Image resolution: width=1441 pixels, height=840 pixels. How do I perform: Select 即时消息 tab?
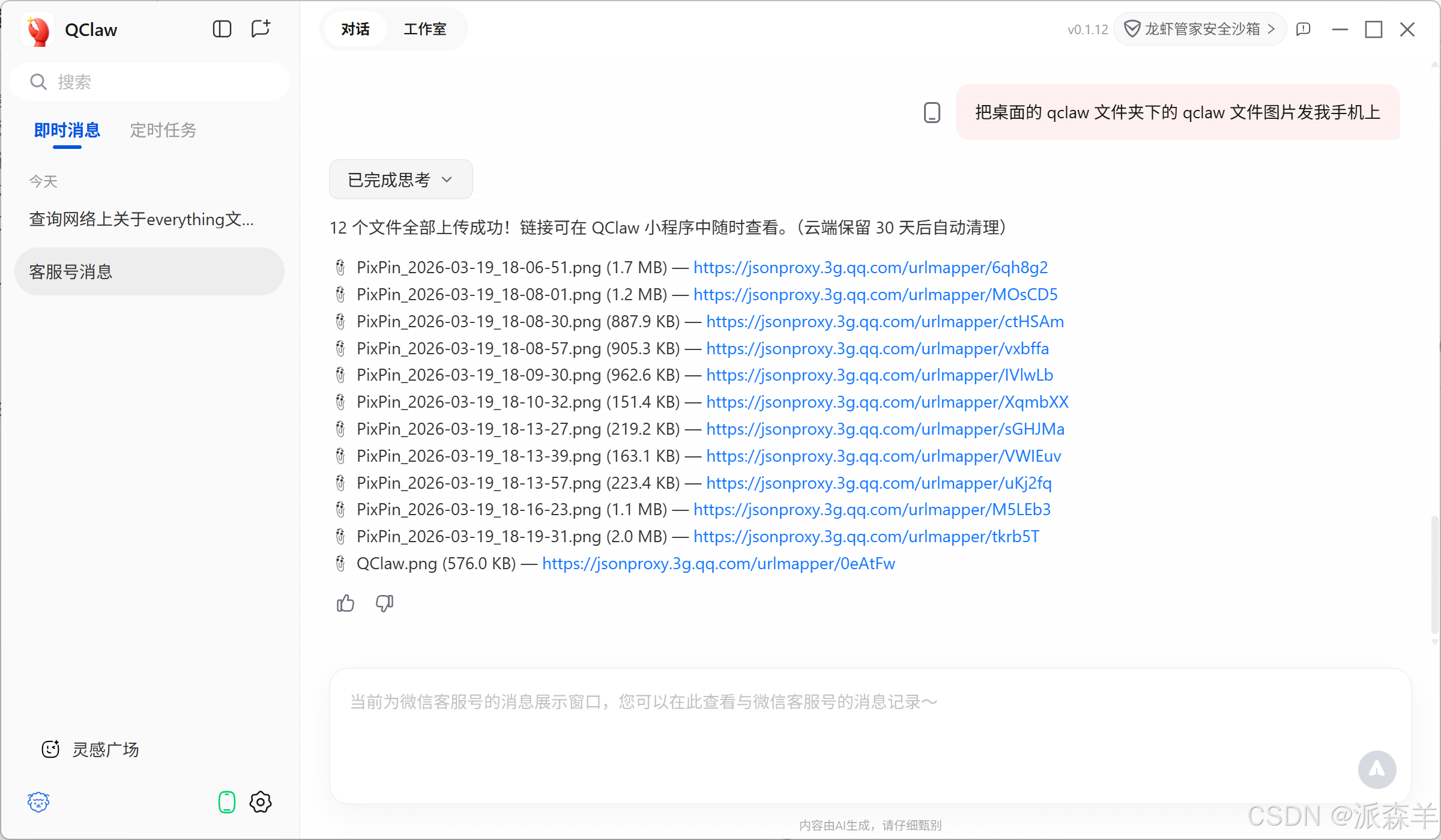[67, 130]
